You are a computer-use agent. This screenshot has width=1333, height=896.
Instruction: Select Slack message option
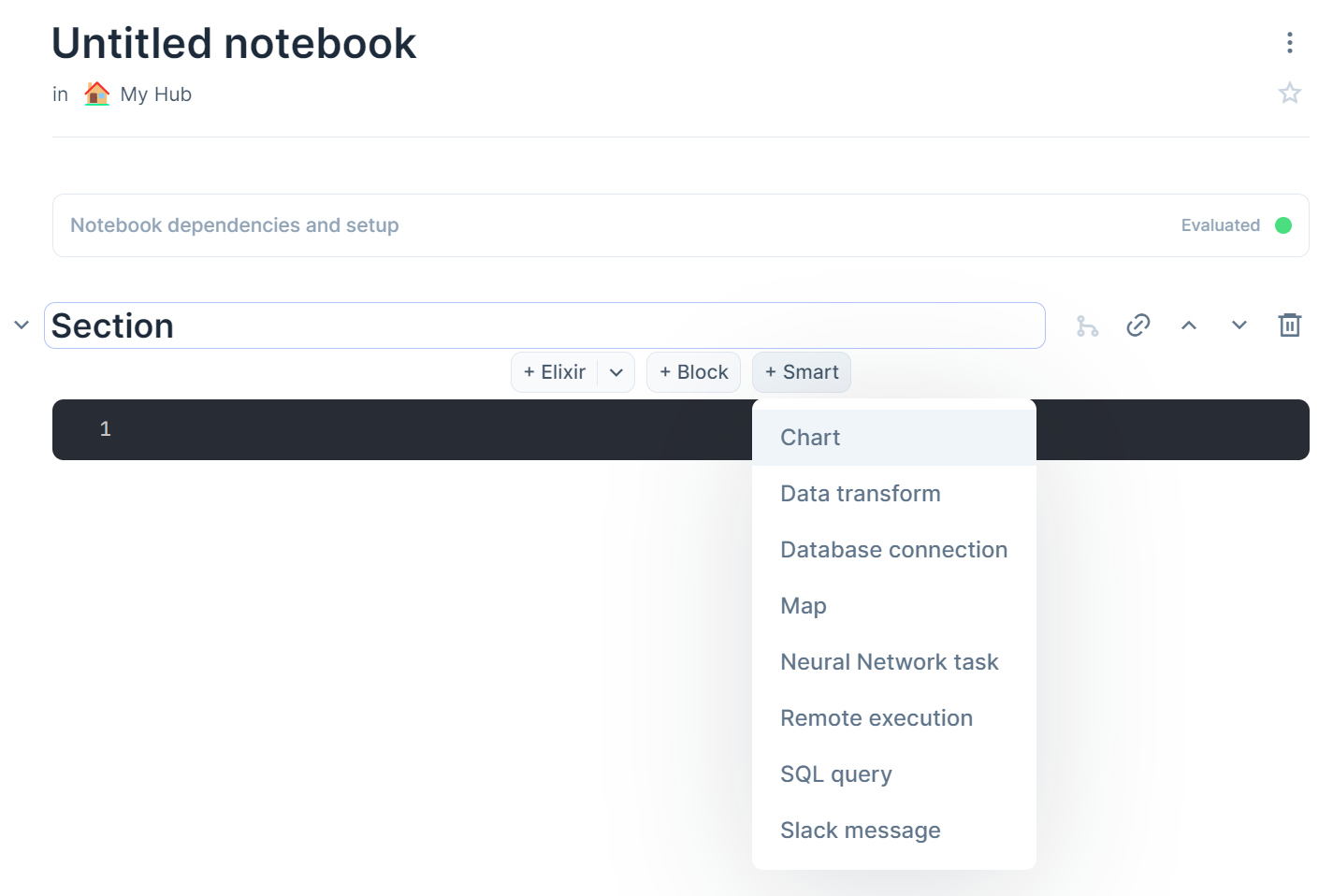tap(894, 831)
